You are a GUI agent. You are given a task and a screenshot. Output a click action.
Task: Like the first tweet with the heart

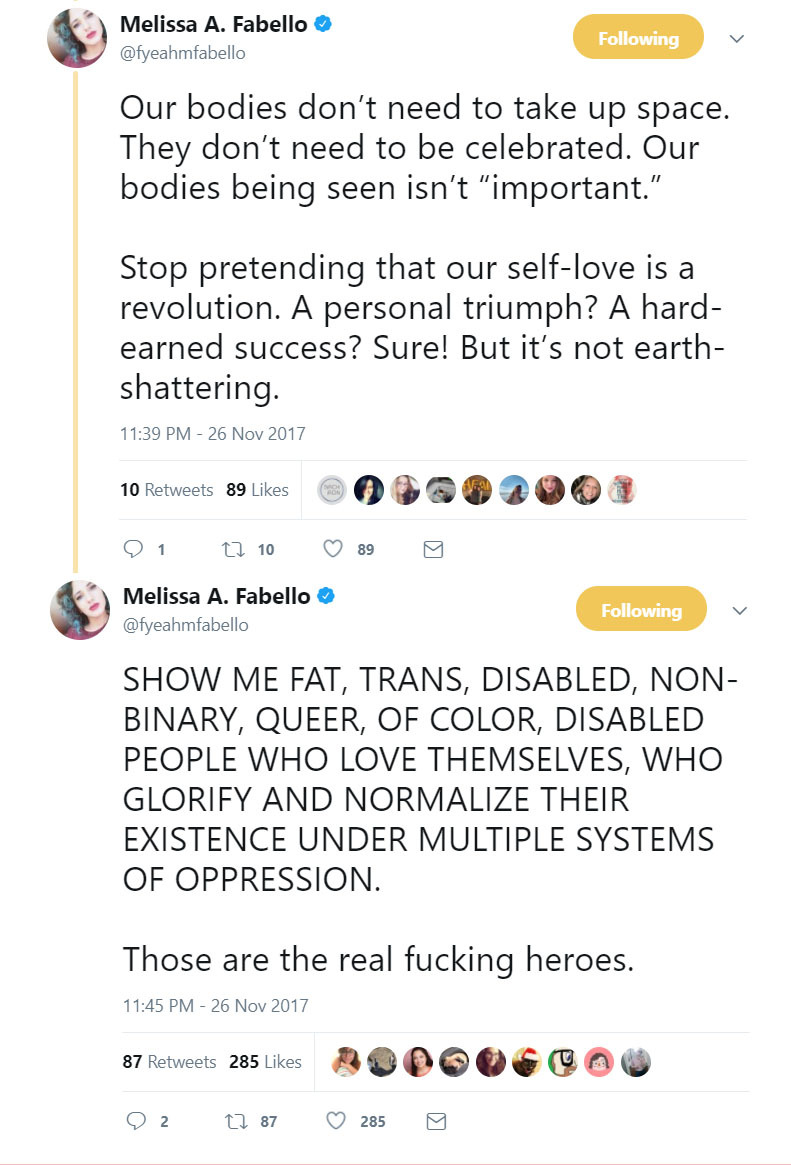pyautogui.click(x=334, y=549)
